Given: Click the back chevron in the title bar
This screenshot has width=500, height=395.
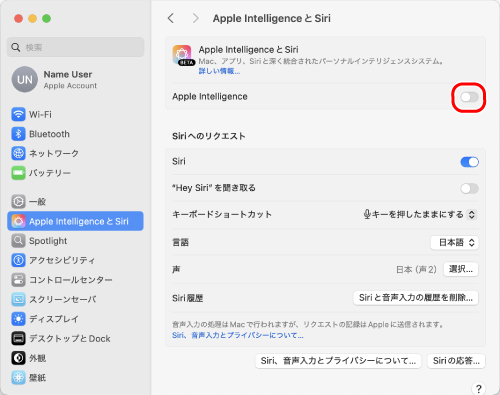Looking at the screenshot, I should point(171,18).
